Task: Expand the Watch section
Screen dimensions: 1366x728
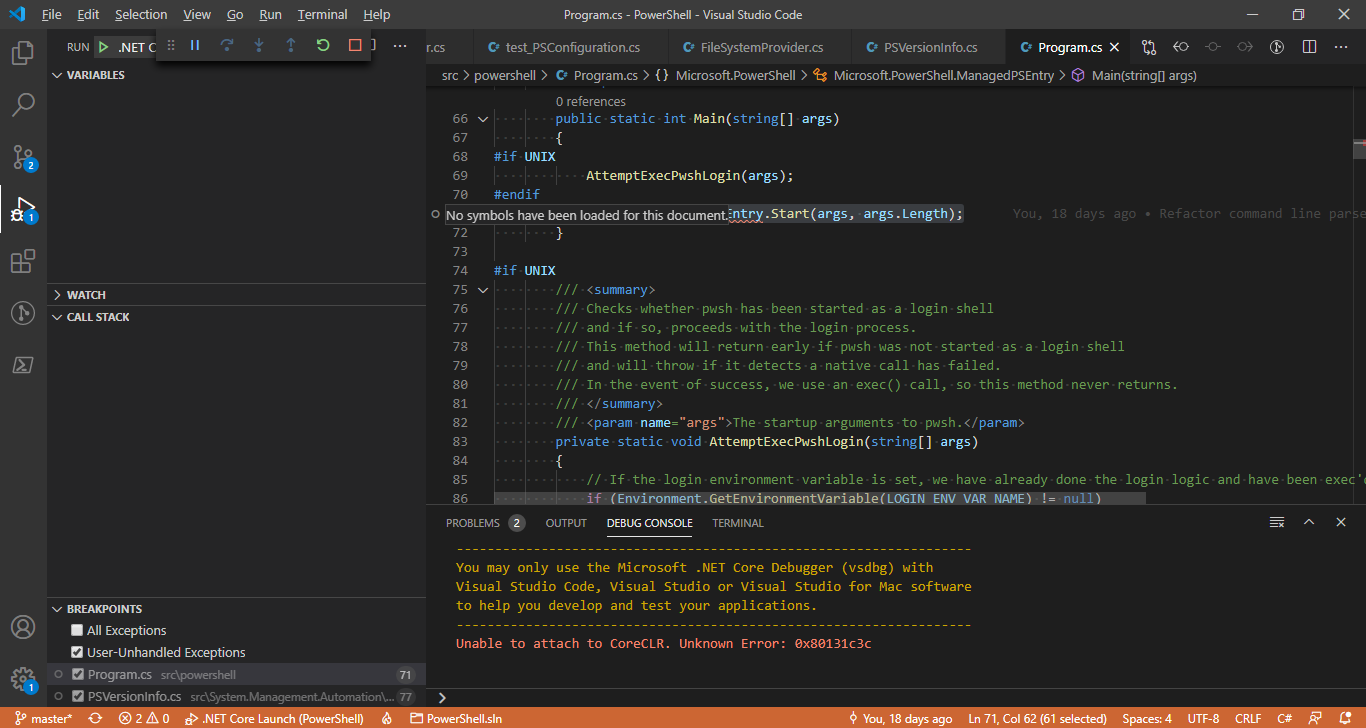Action: coord(236,295)
